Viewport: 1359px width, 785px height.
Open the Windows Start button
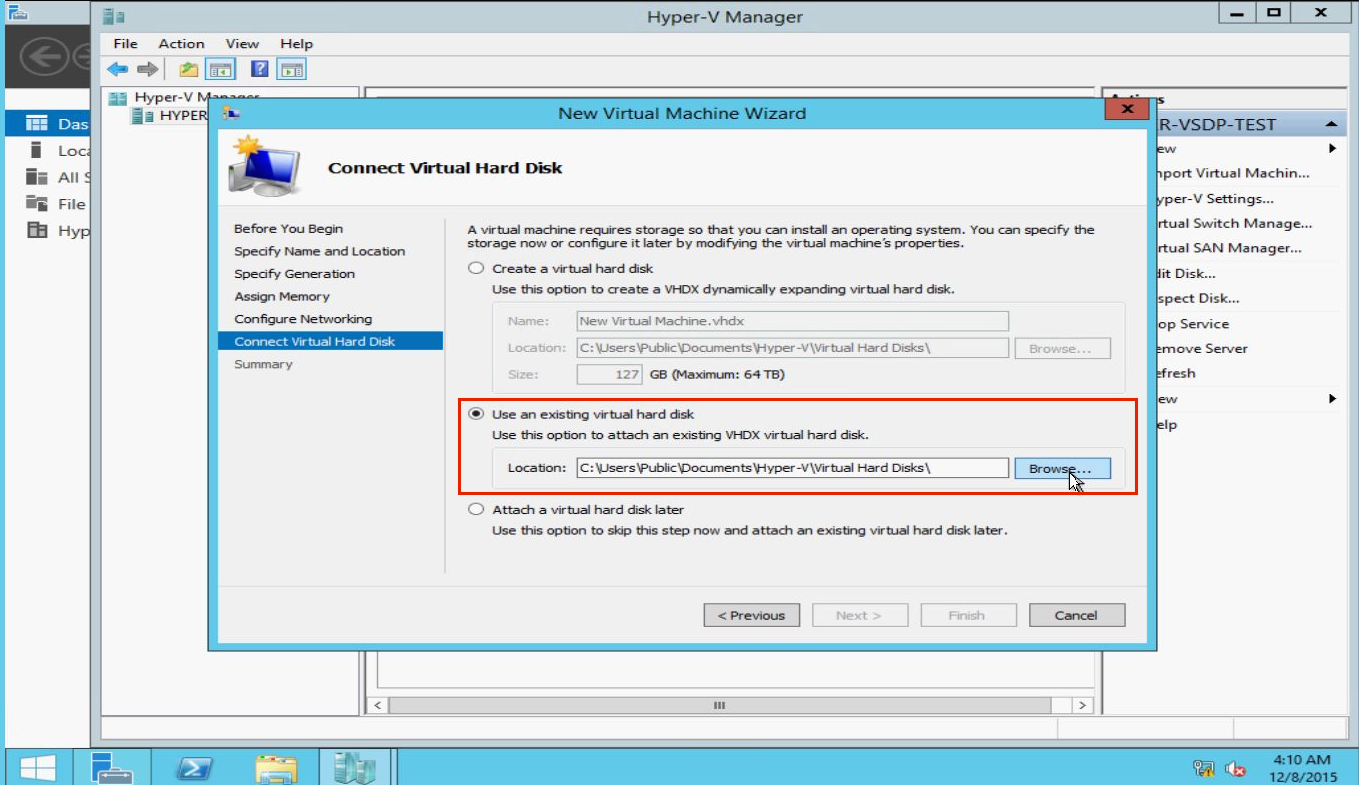click(38, 768)
